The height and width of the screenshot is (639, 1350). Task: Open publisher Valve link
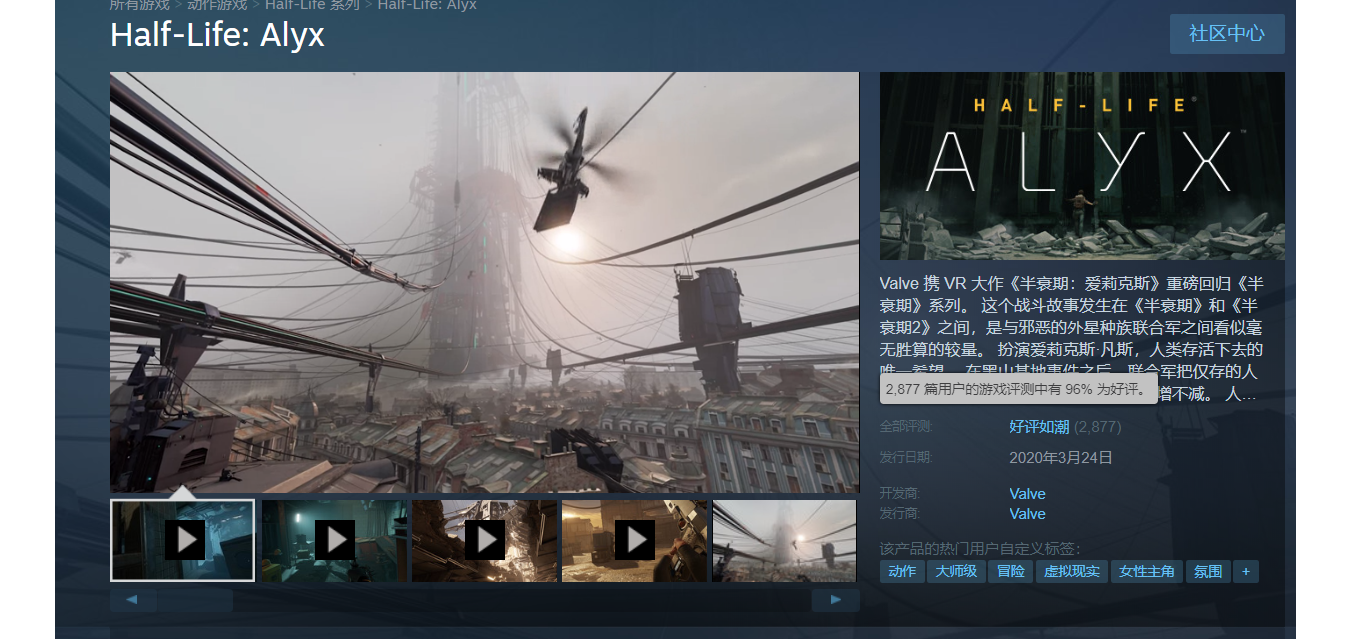click(1027, 514)
